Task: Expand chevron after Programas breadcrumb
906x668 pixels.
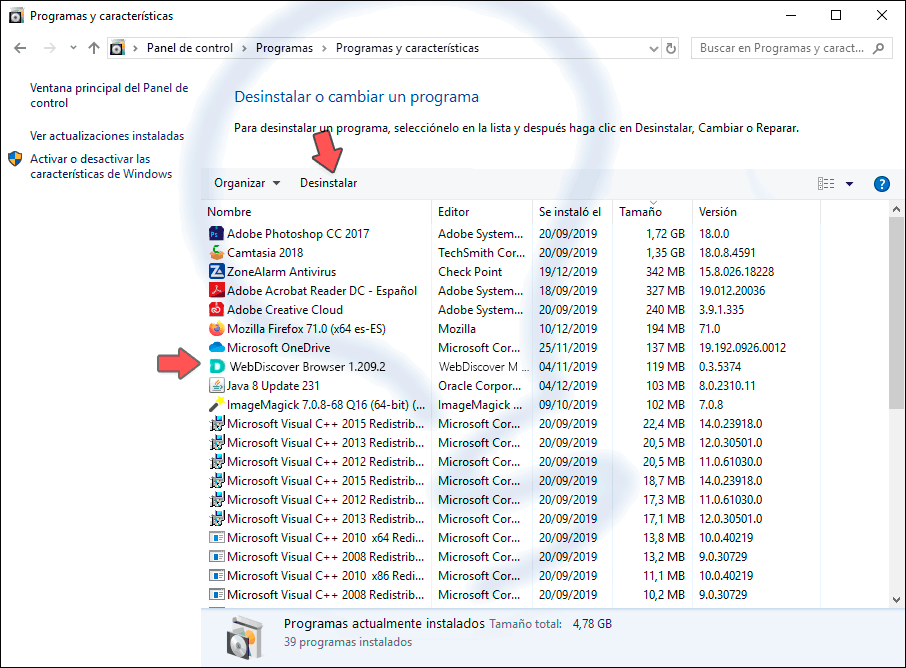Action: pos(324,49)
